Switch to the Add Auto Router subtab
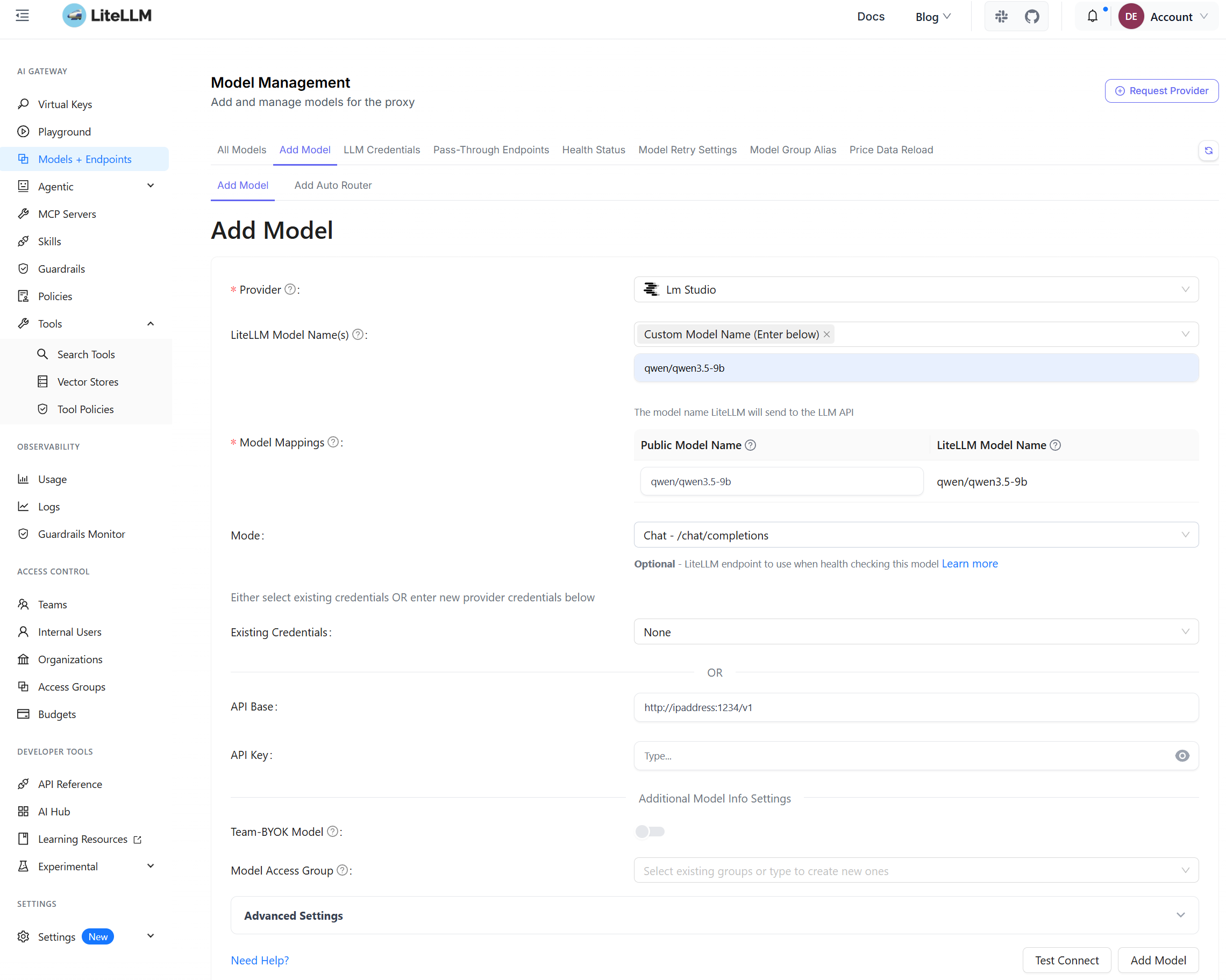Viewport: 1226px width, 980px height. coord(333,185)
